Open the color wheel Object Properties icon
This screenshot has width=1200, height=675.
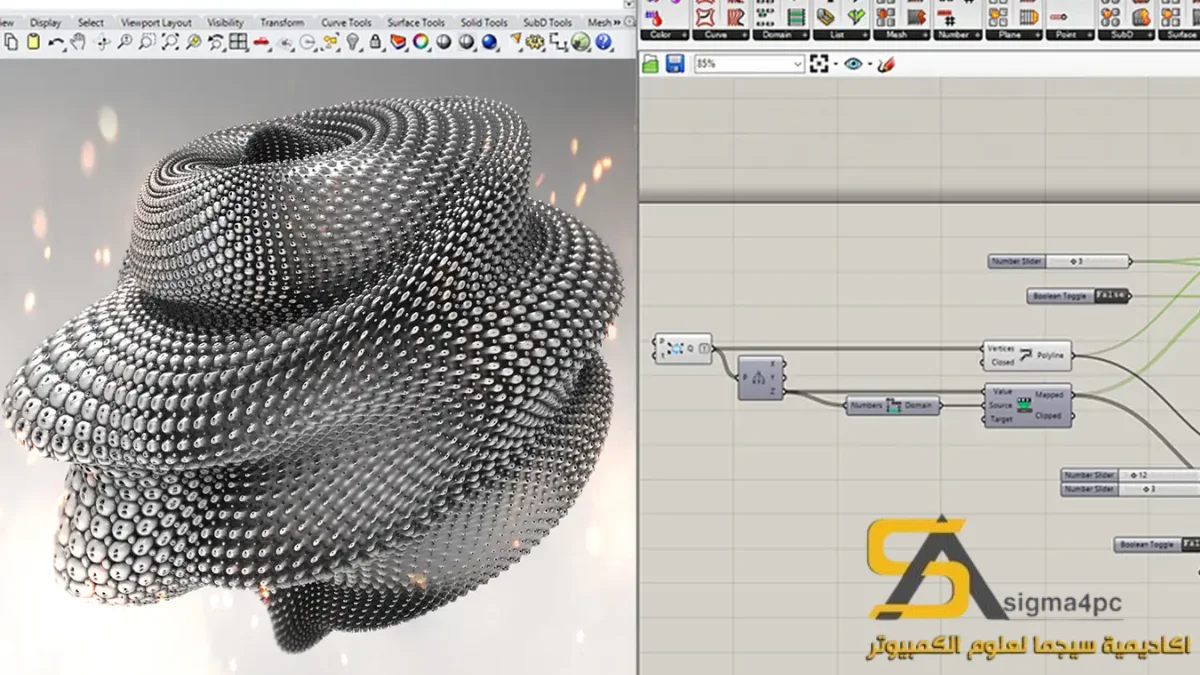[421, 42]
